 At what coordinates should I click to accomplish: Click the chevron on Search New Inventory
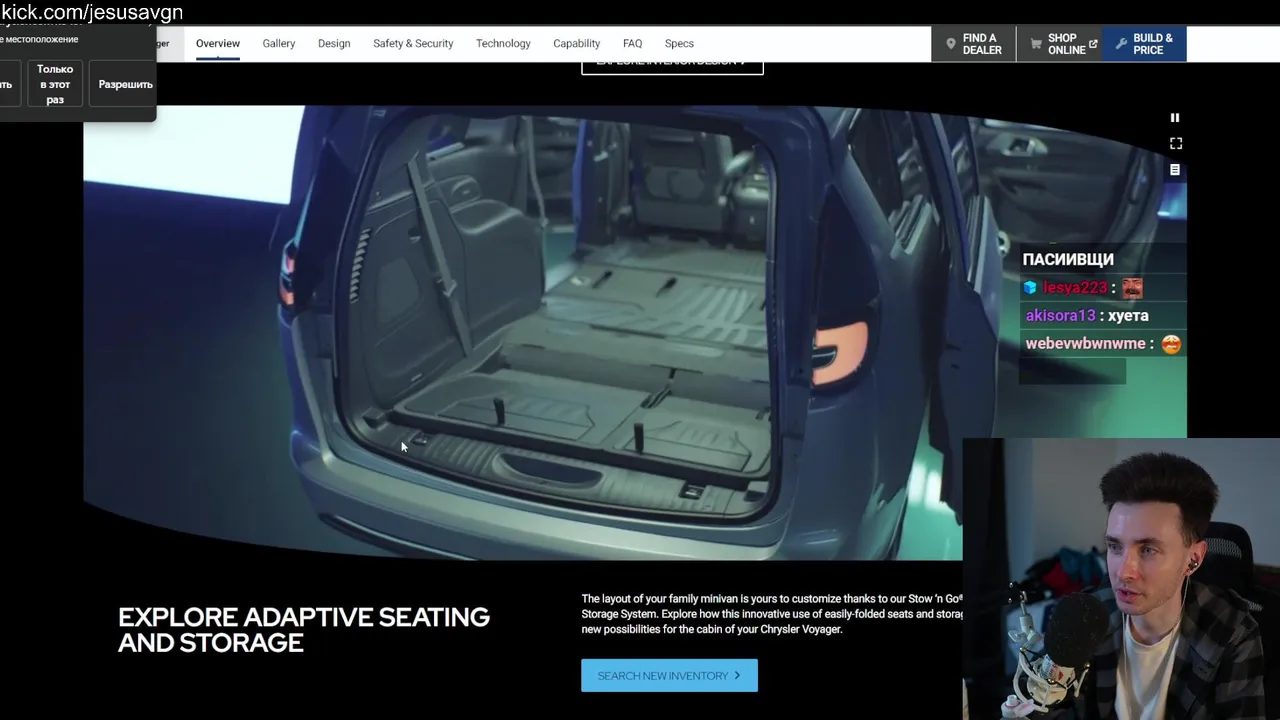point(737,675)
